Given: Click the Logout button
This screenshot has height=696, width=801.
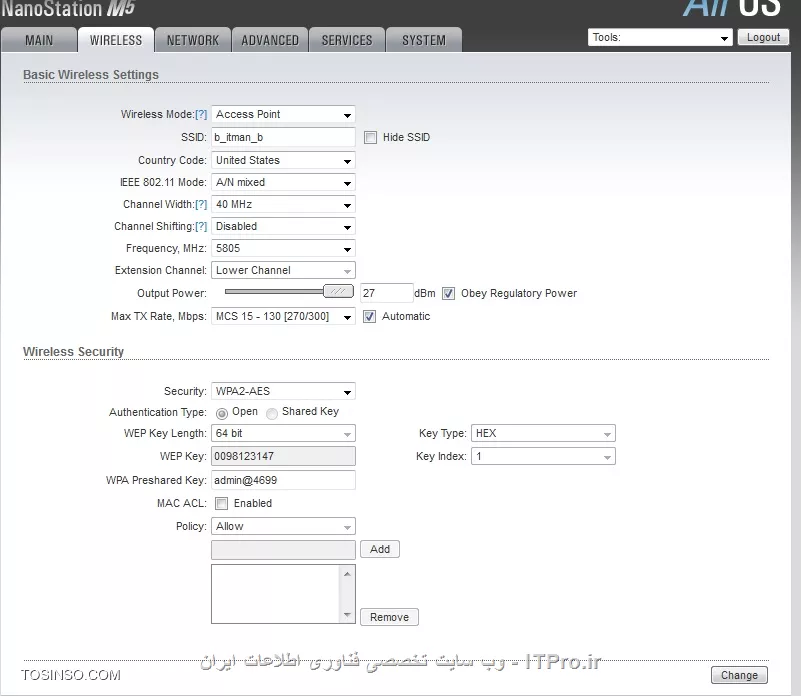Looking at the screenshot, I should [763, 37].
